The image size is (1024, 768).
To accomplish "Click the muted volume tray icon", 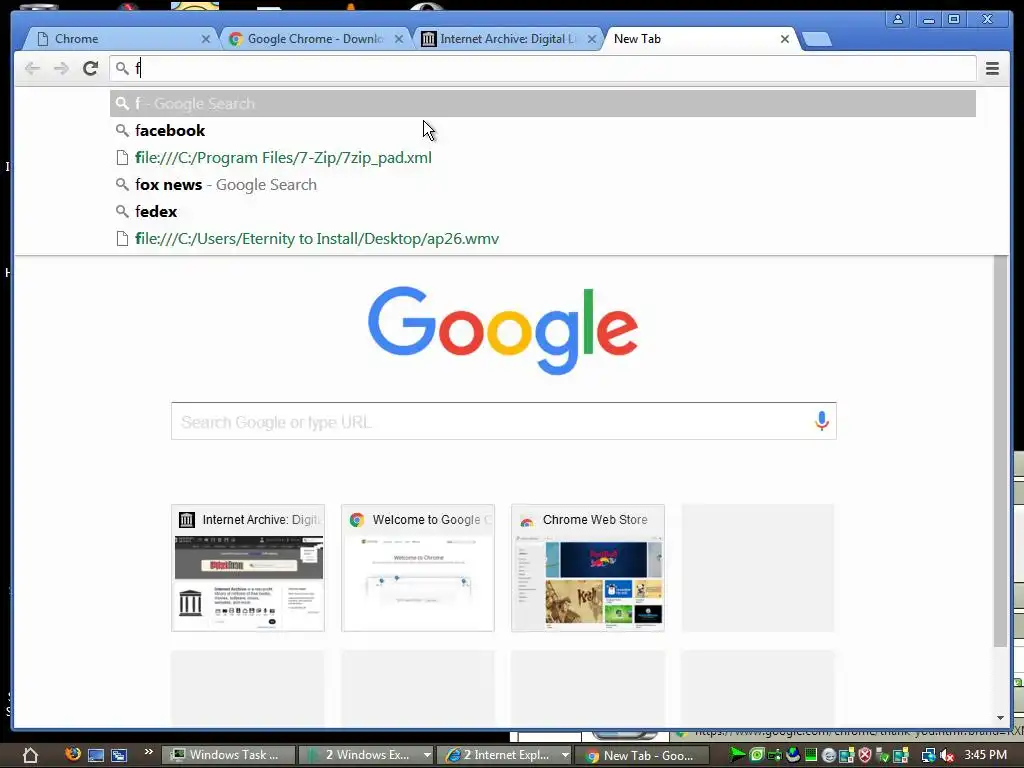I will (x=948, y=756).
